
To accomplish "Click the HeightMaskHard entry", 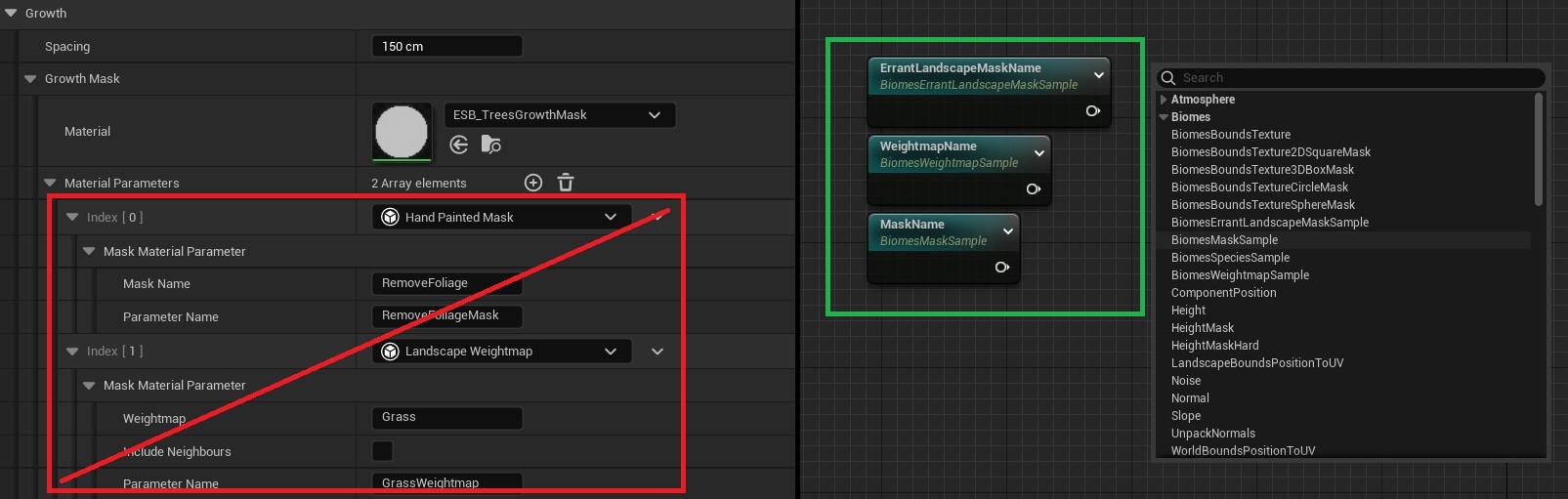I will tap(1214, 346).
